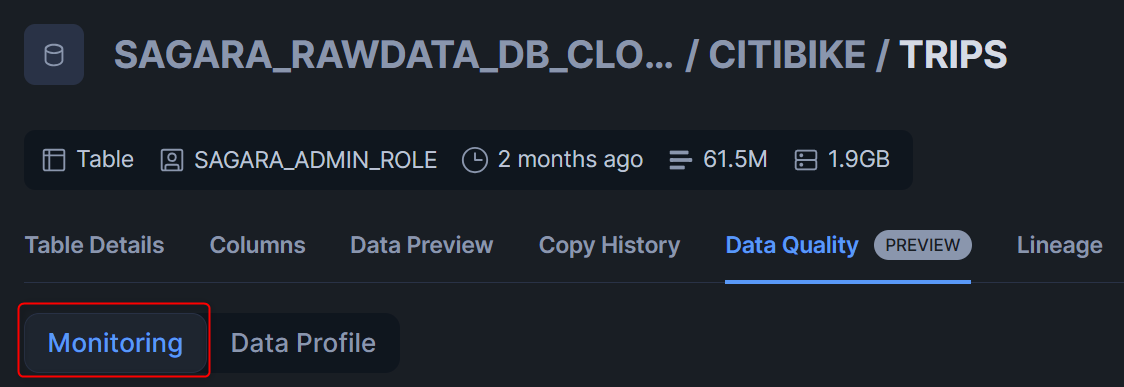This screenshot has width=1124, height=387.
Task: Click the clock icon for creation time
Action: pyautogui.click(x=475, y=160)
